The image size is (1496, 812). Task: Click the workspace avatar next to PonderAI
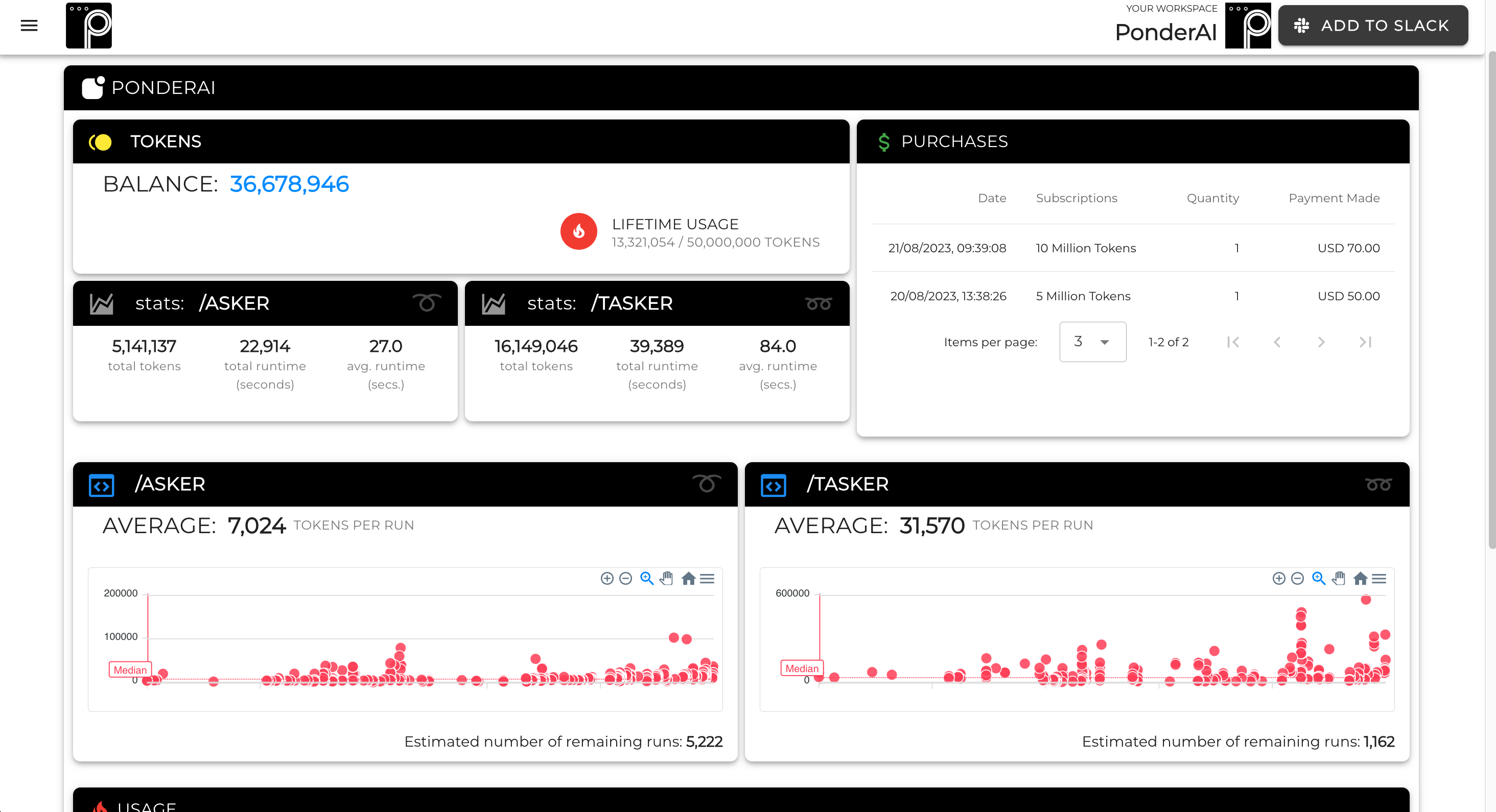tap(1248, 26)
